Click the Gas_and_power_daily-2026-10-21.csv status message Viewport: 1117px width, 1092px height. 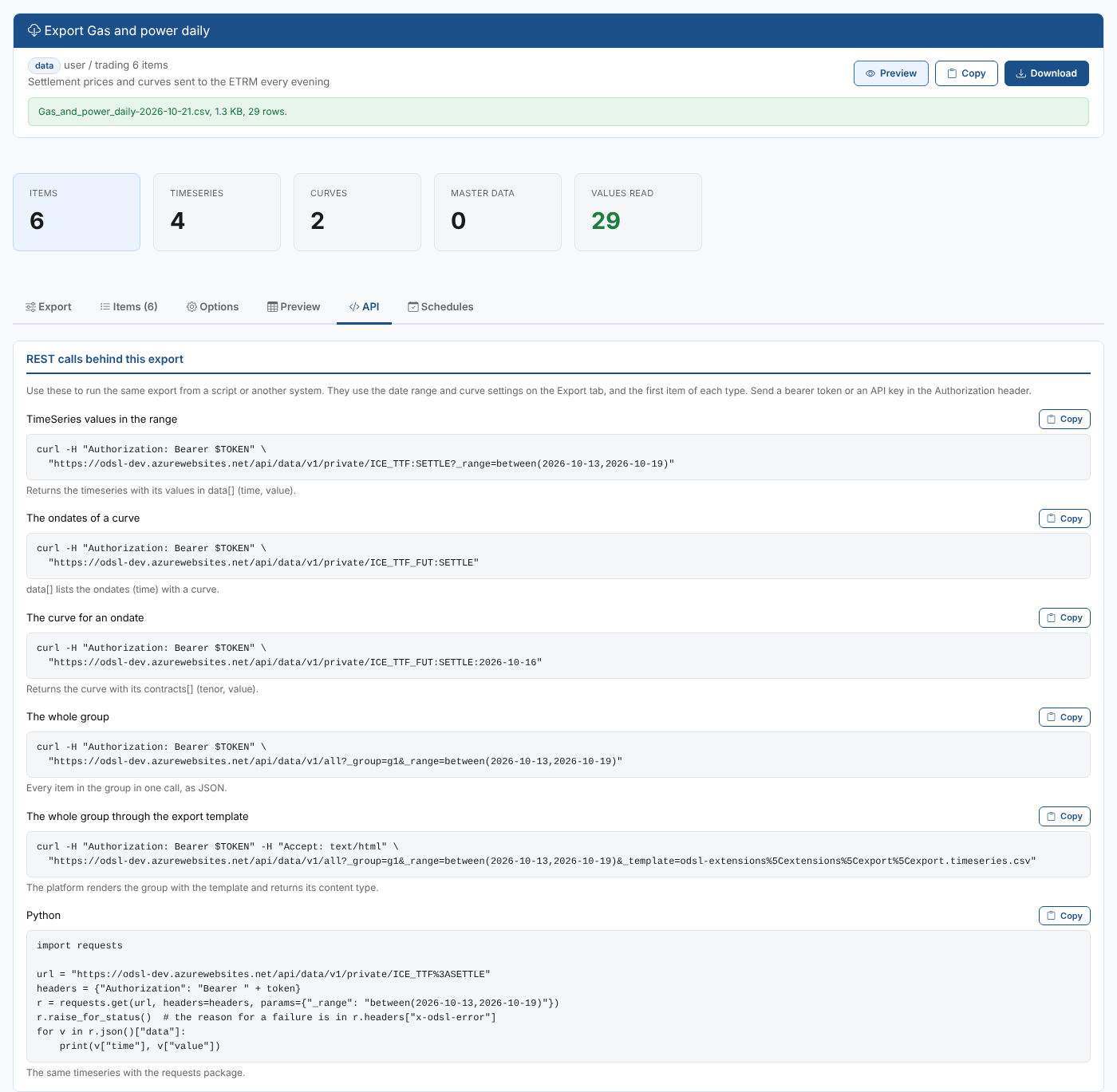click(558, 112)
